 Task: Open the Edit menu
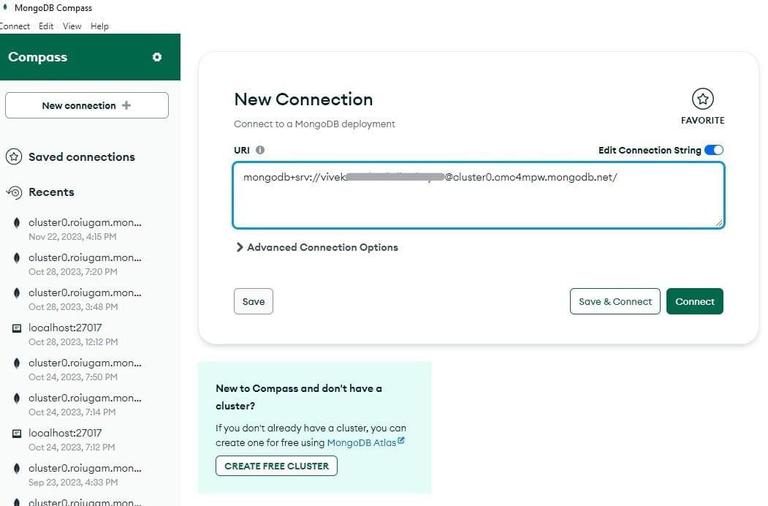pos(46,26)
